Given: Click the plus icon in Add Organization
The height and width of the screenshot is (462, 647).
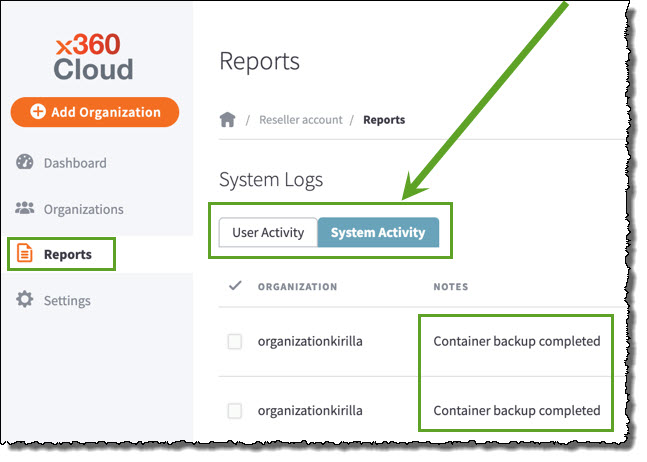Looking at the screenshot, I should point(38,111).
